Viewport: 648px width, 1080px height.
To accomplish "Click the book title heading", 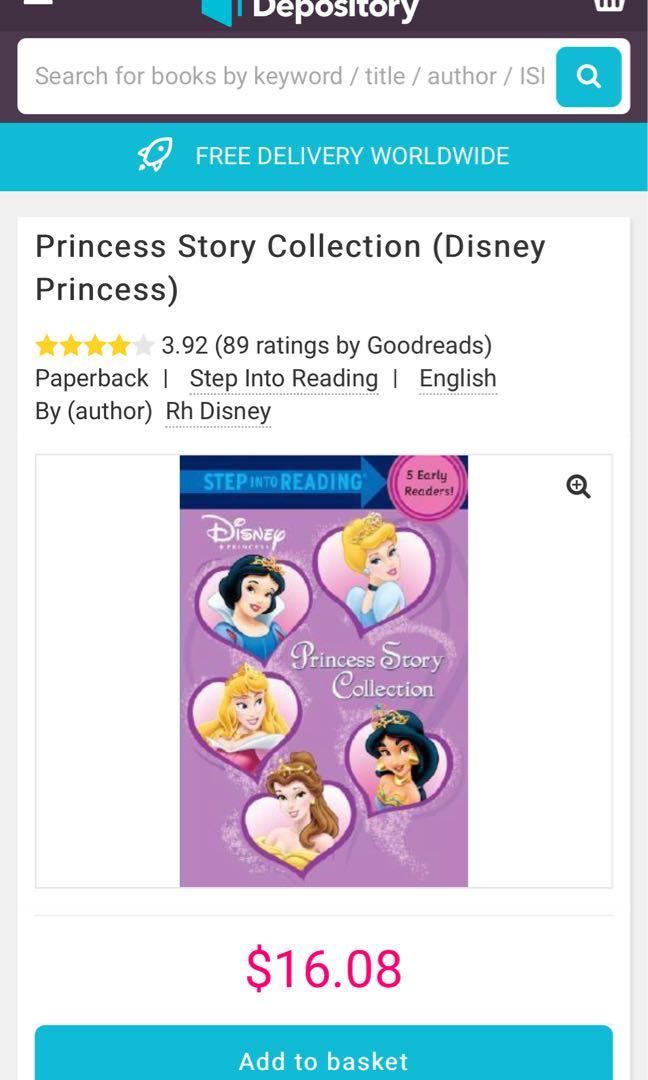I will [290, 265].
